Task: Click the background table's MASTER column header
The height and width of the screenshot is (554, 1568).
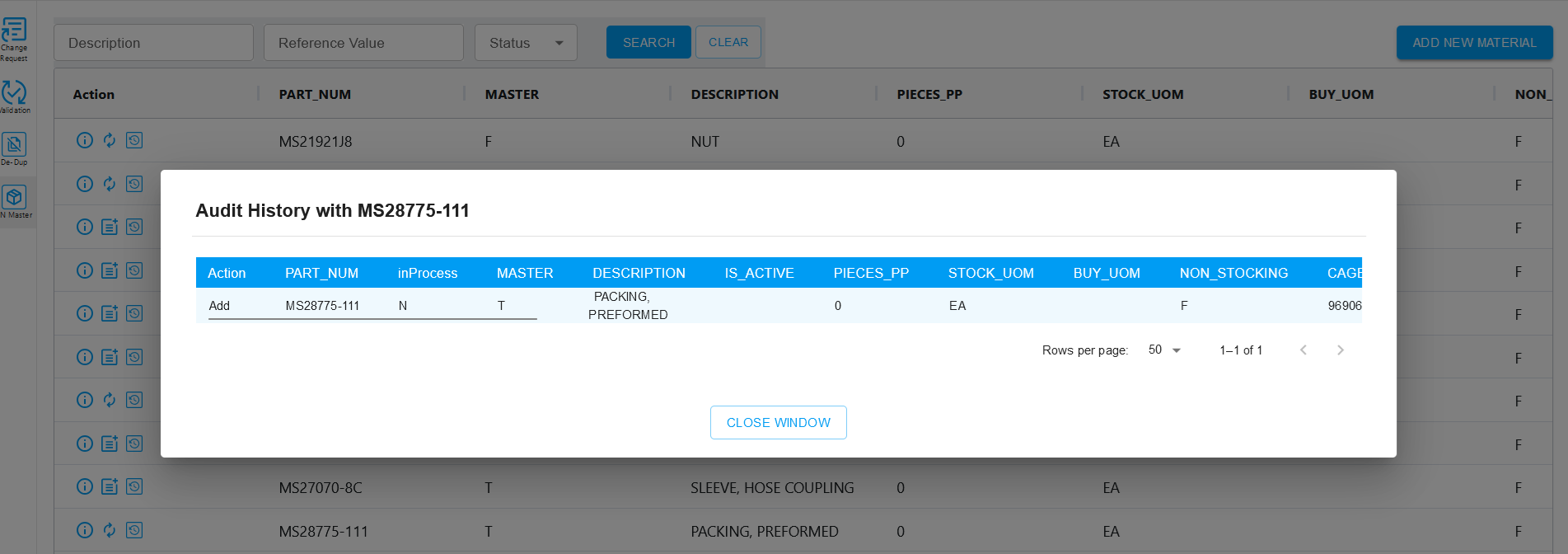Action: [512, 95]
